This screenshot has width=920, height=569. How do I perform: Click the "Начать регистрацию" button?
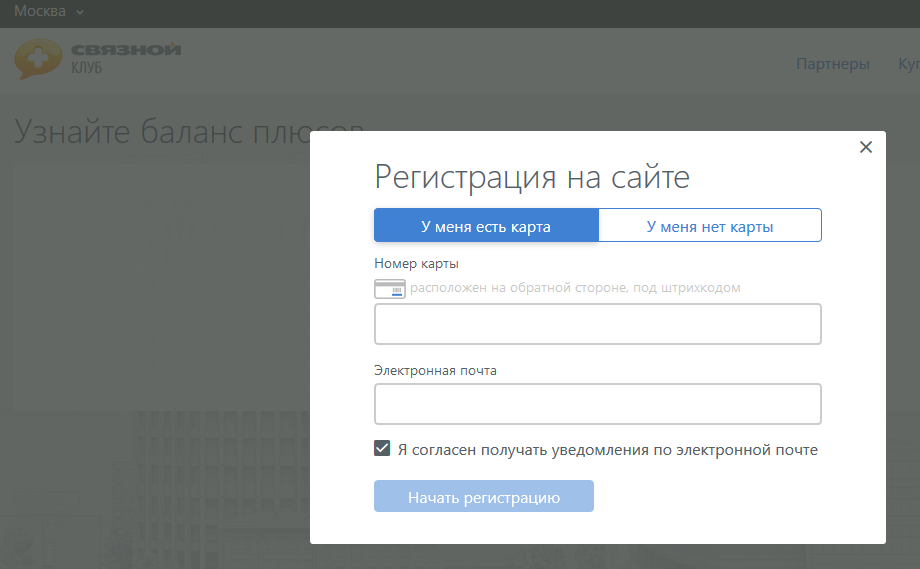coord(484,496)
